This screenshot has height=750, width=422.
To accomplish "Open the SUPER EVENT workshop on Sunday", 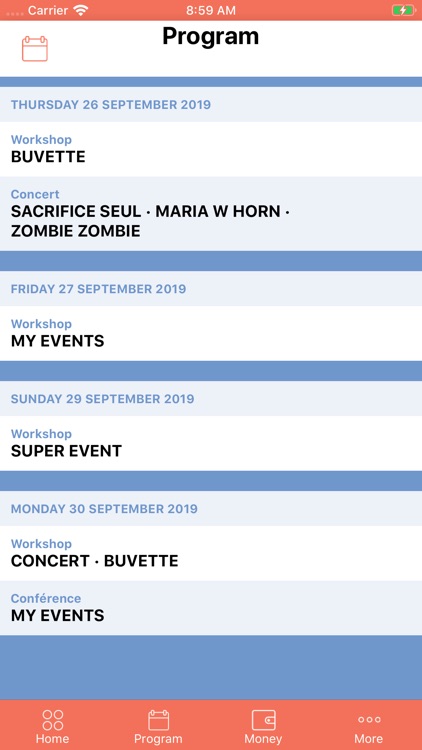I will 211,443.
